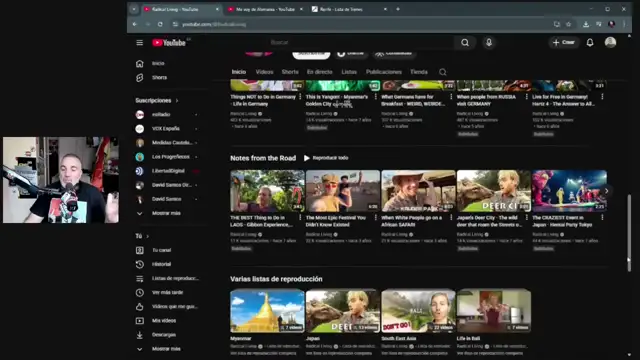Open the Myanmar playlist thumbnail
This screenshot has width=640, height=360.
coord(267,311)
